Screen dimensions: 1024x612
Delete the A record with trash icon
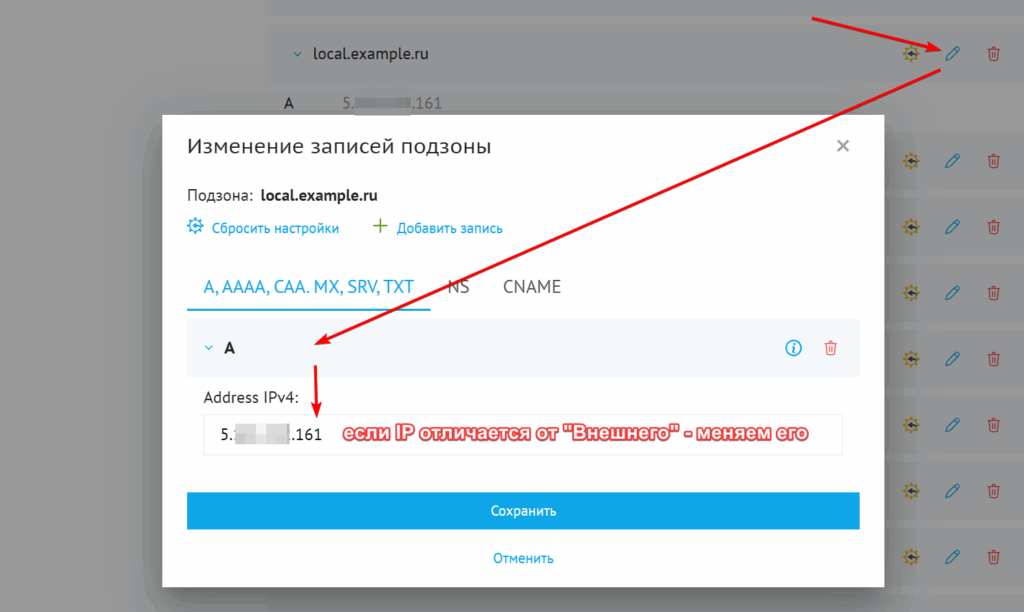[x=830, y=348]
